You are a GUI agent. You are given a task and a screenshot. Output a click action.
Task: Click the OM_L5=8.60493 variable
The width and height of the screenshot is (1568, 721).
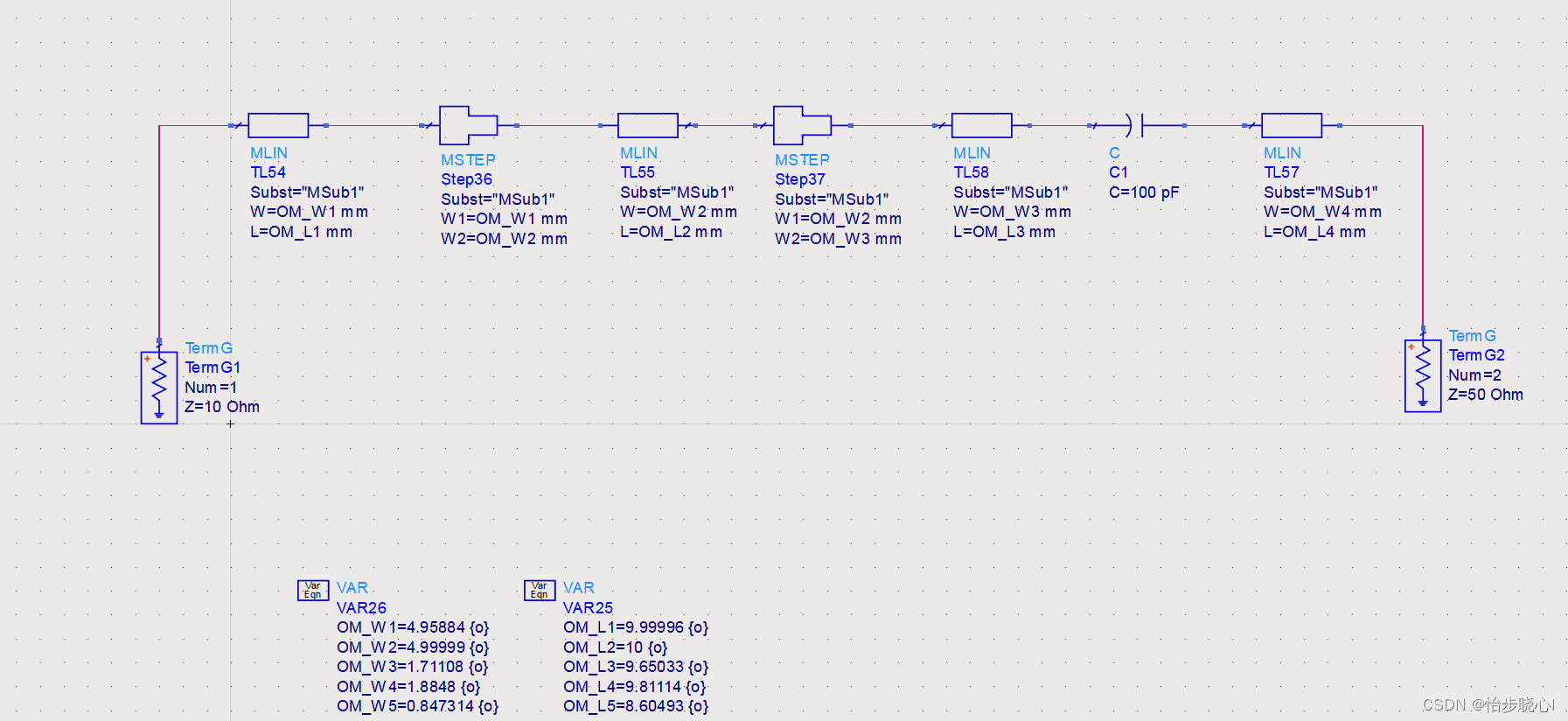(x=636, y=706)
